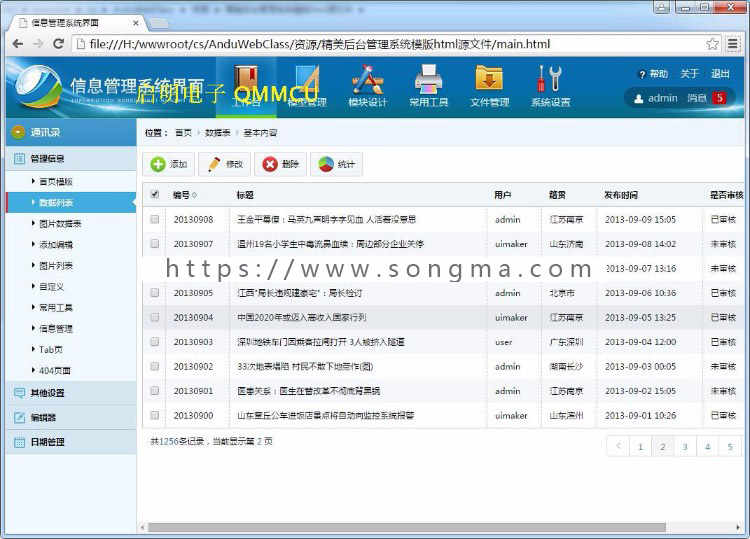Image resolution: width=750 pixels, height=539 pixels.
Task: Go to pagination page 4
Action: click(x=707, y=447)
